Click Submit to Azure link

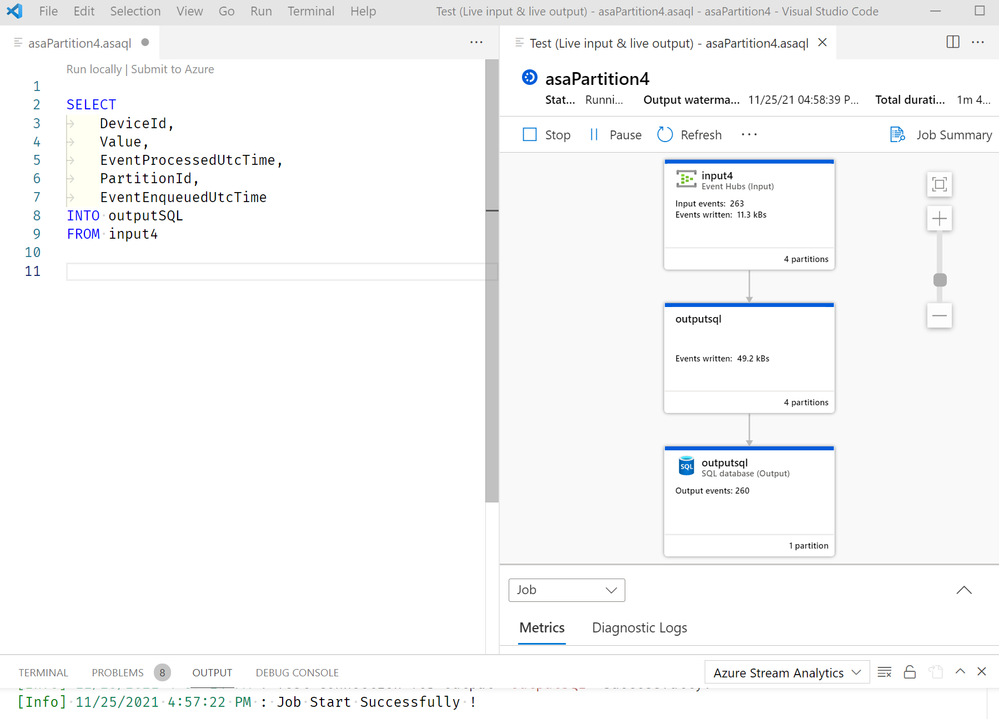[172, 69]
